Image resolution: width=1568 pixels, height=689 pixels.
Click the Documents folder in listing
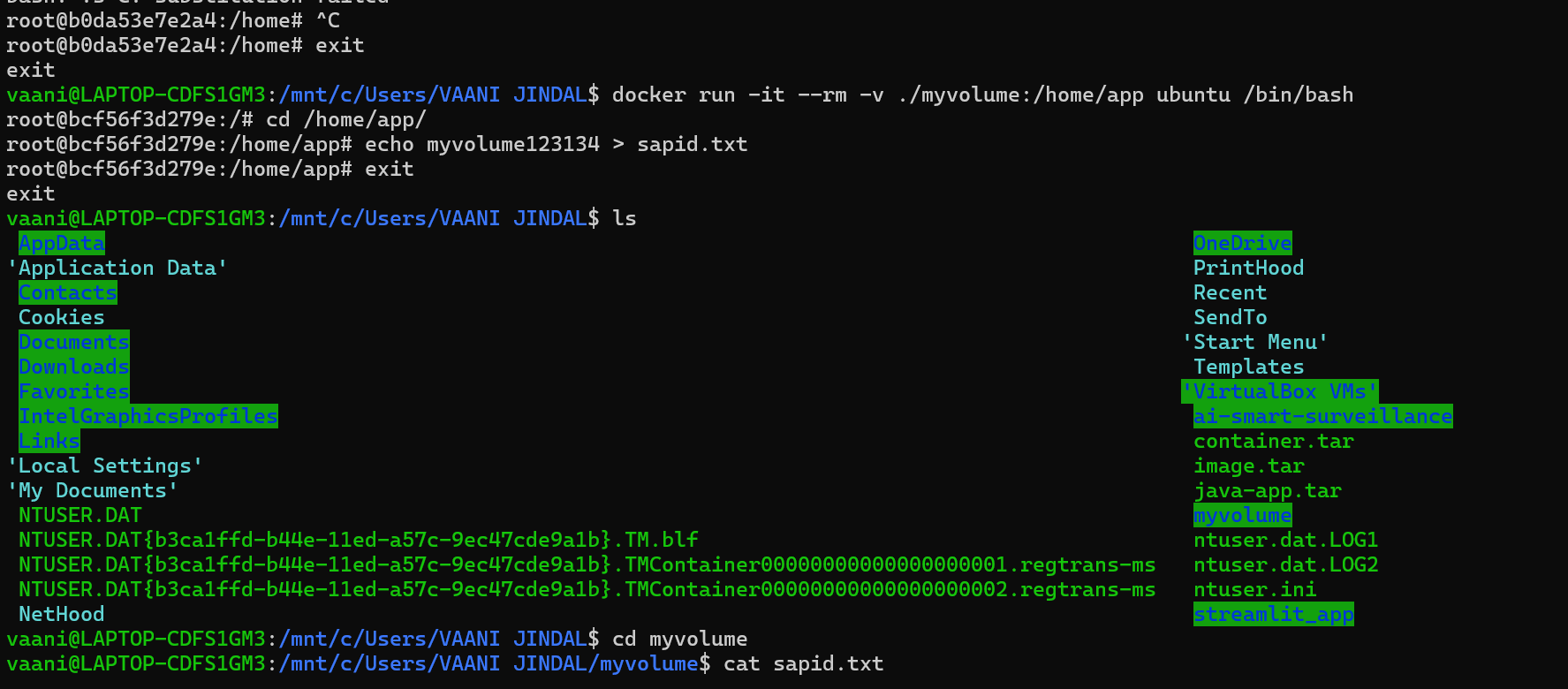coord(74,342)
